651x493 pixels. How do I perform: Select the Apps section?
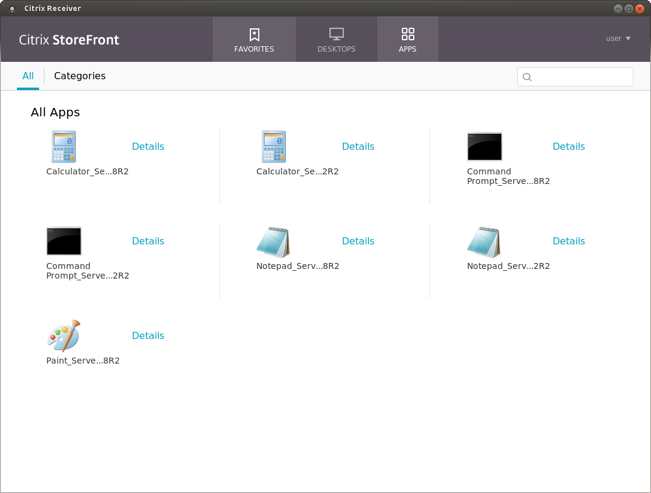[407, 40]
